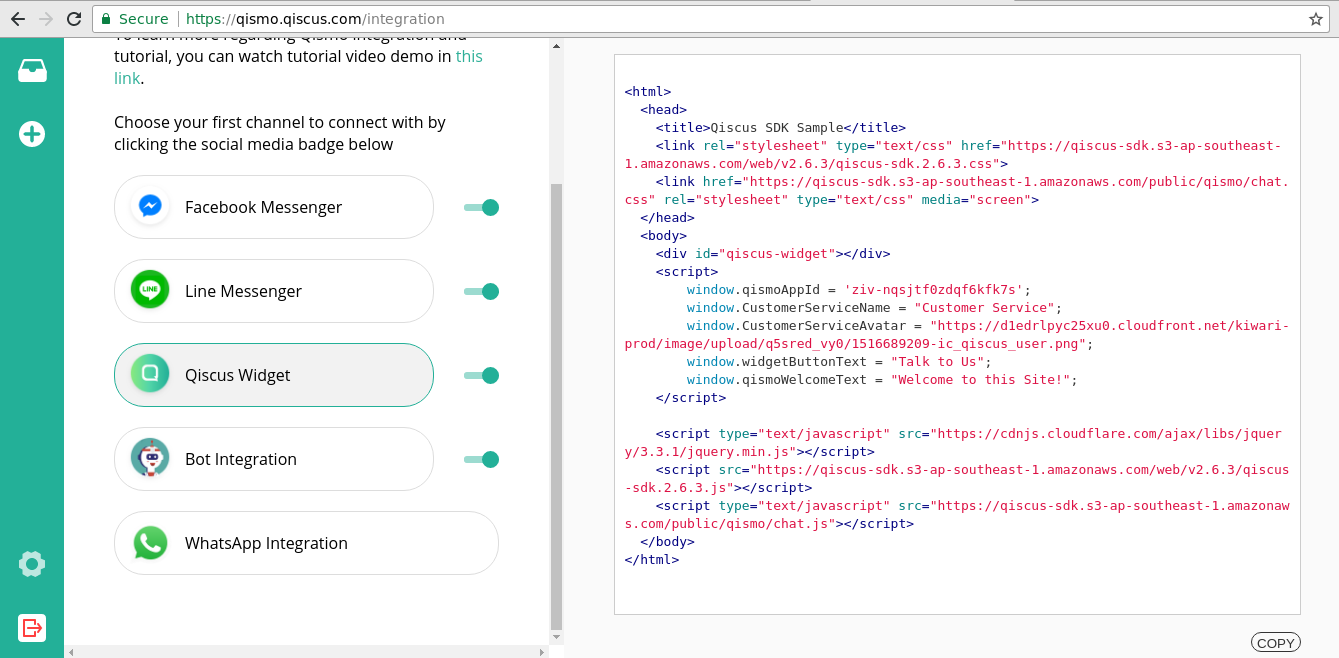Open the inbox icon in the sidebar
This screenshot has height=658, width=1339.
click(x=32, y=71)
